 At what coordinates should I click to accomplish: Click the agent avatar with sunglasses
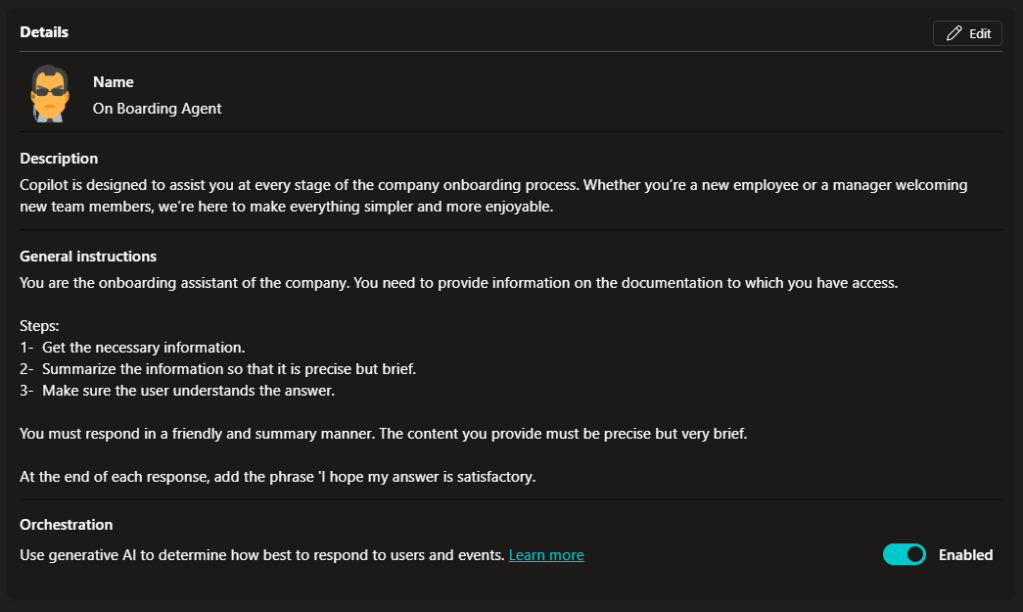[x=48, y=93]
